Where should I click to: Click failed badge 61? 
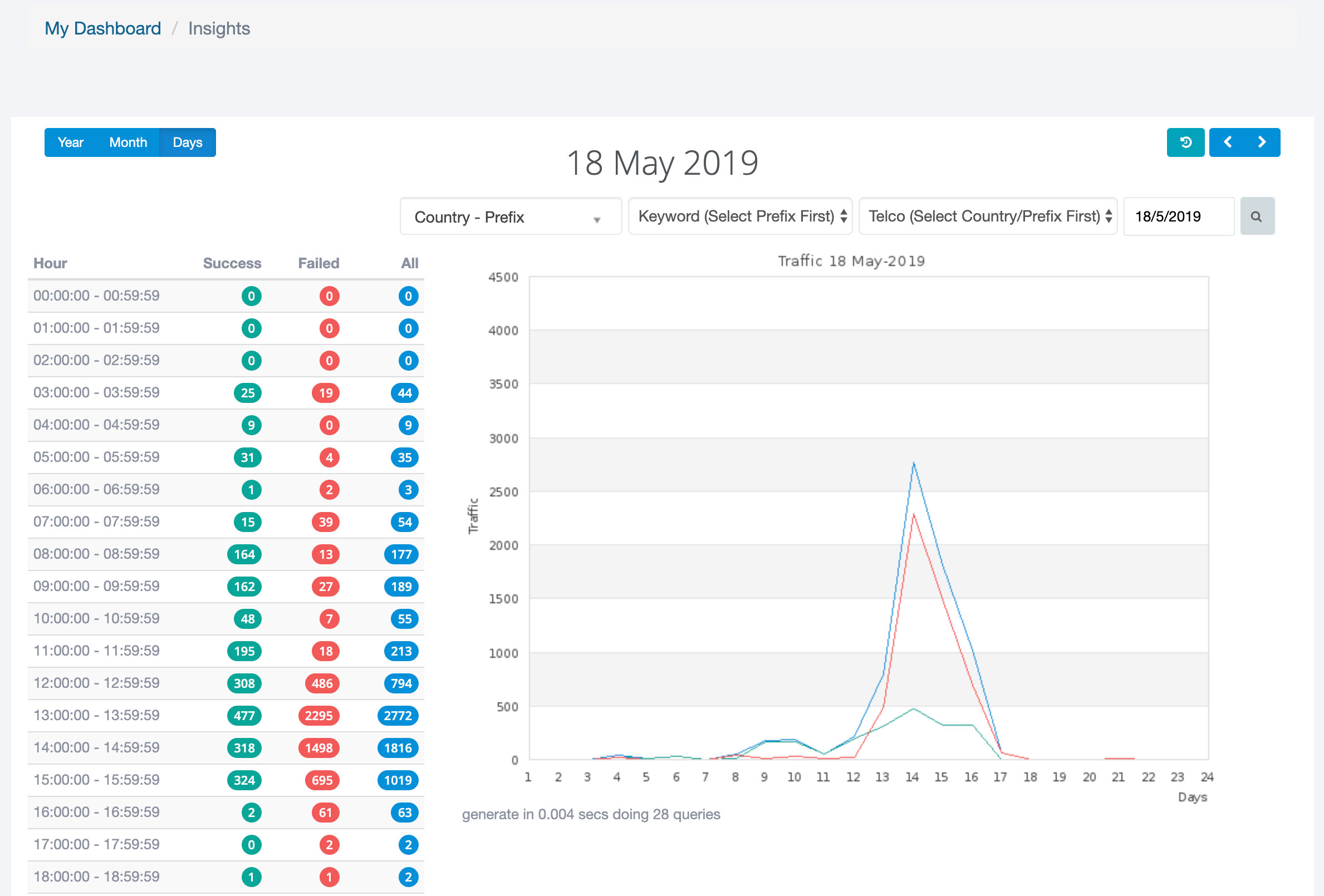[326, 813]
